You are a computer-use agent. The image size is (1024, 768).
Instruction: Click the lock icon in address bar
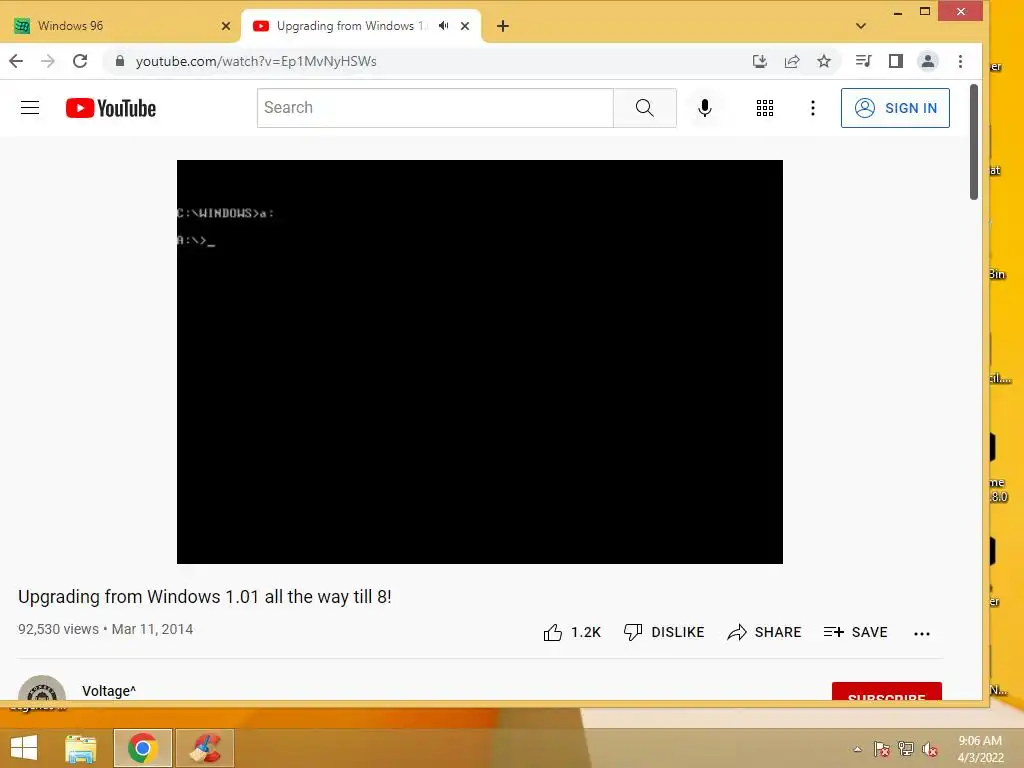(120, 61)
